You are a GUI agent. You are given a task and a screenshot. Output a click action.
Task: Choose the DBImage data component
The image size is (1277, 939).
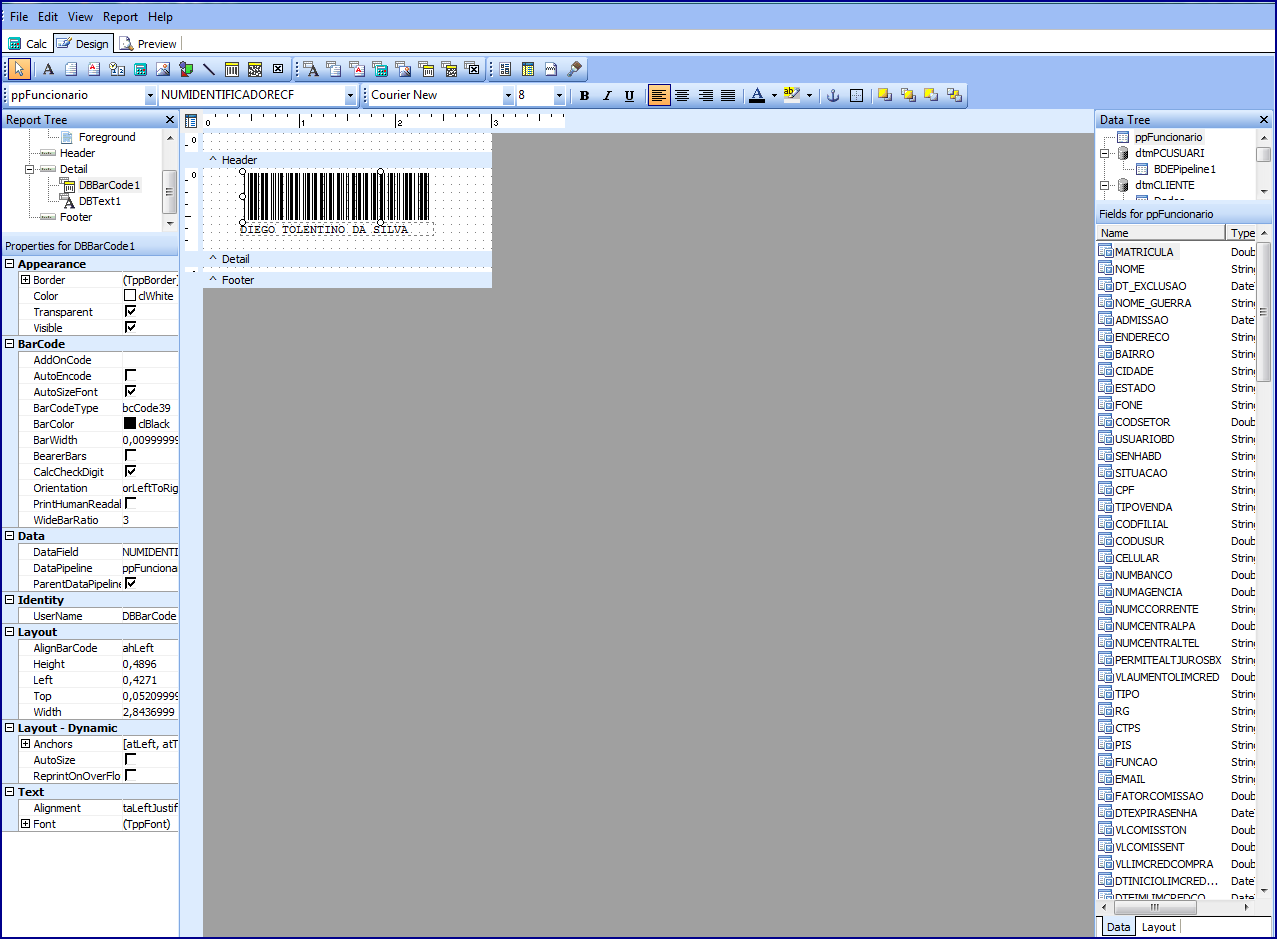point(403,69)
